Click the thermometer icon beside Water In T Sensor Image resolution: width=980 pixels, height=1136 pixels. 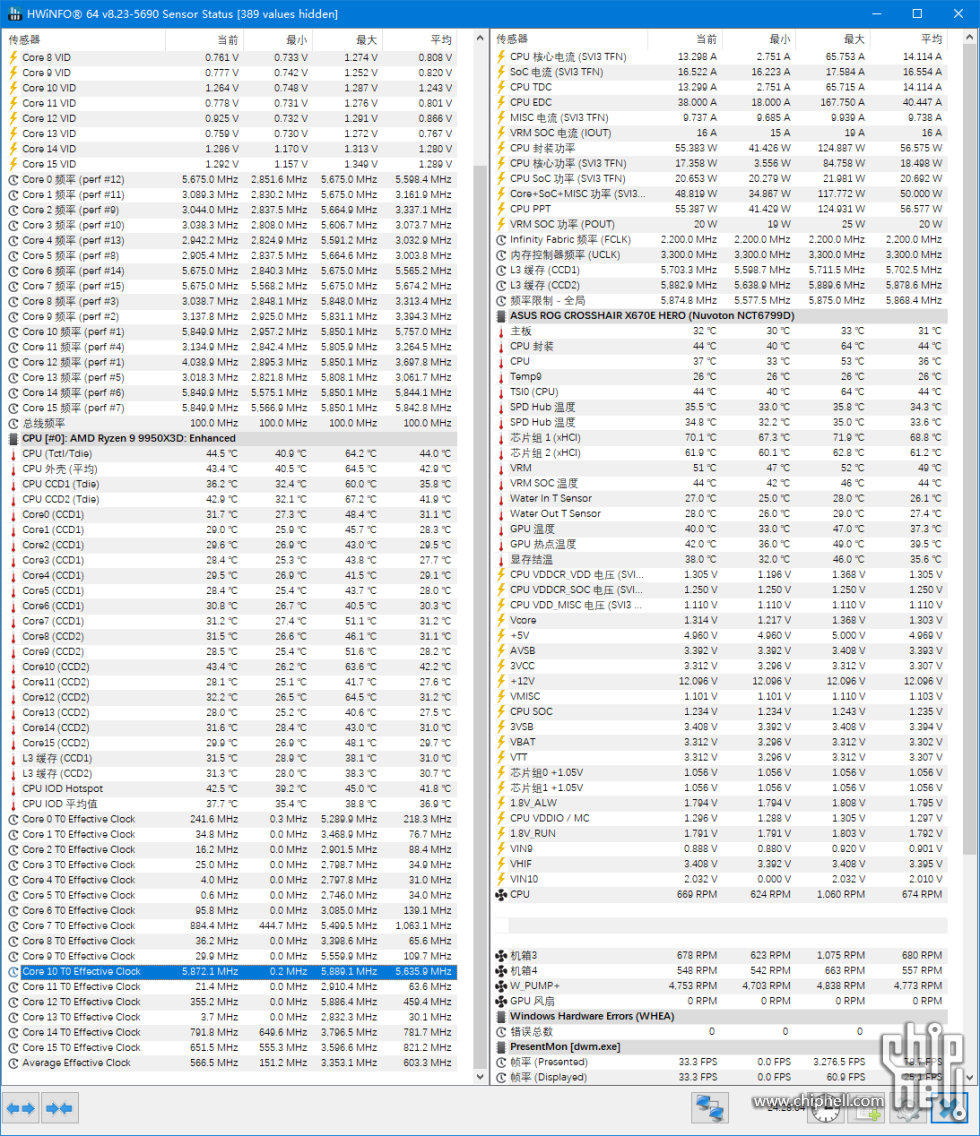[501, 498]
